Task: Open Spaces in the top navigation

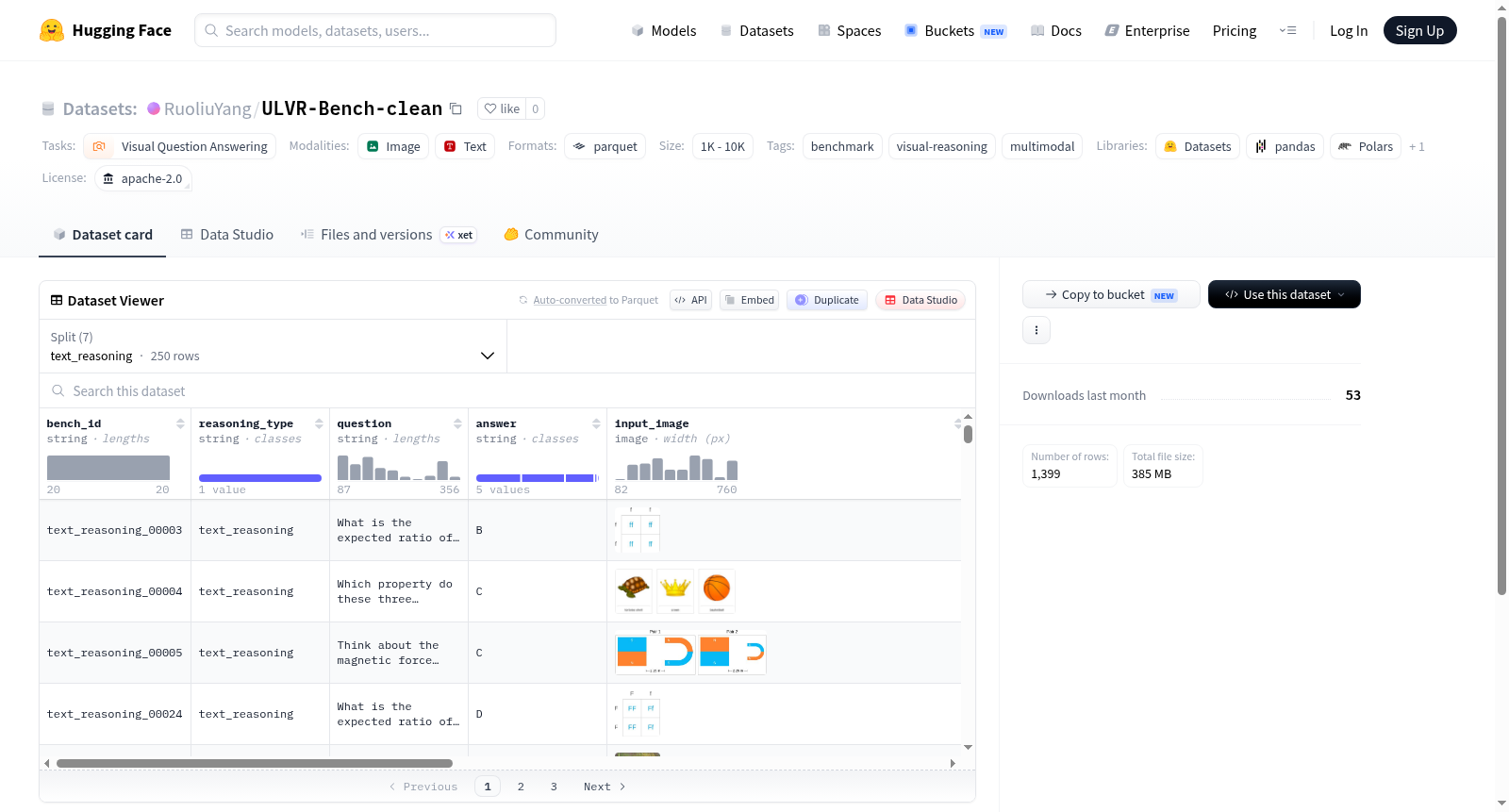Action: point(850,30)
